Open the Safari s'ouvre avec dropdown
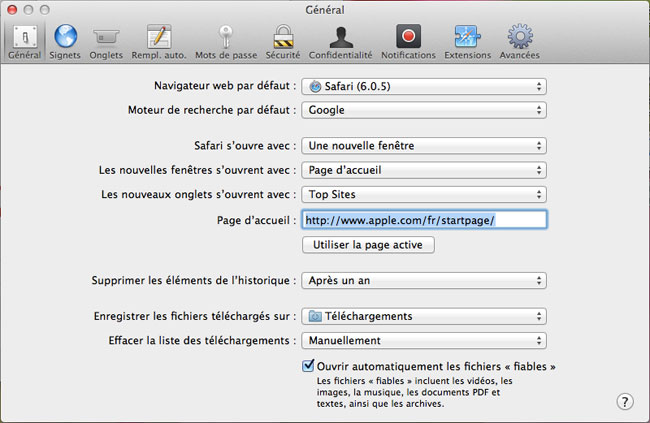Viewport: 650px width, 423px height. [x=424, y=146]
